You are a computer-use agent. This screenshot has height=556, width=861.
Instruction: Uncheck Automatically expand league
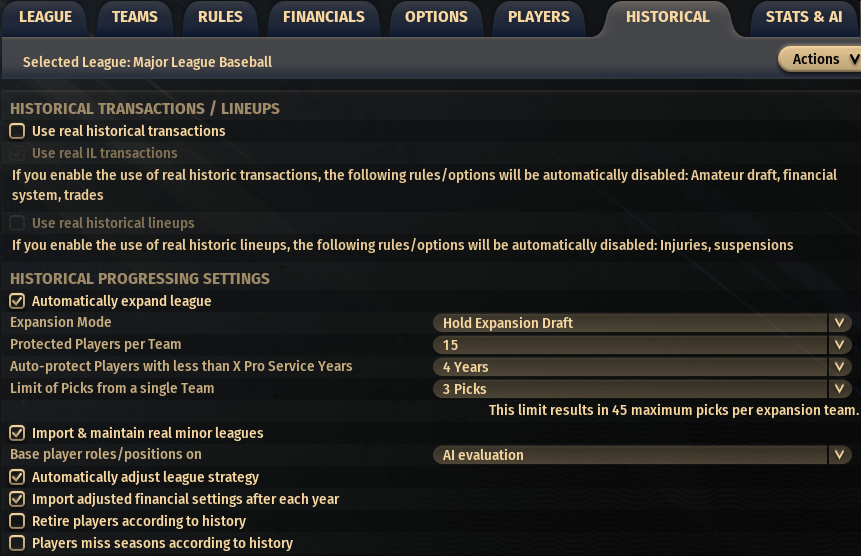point(17,301)
